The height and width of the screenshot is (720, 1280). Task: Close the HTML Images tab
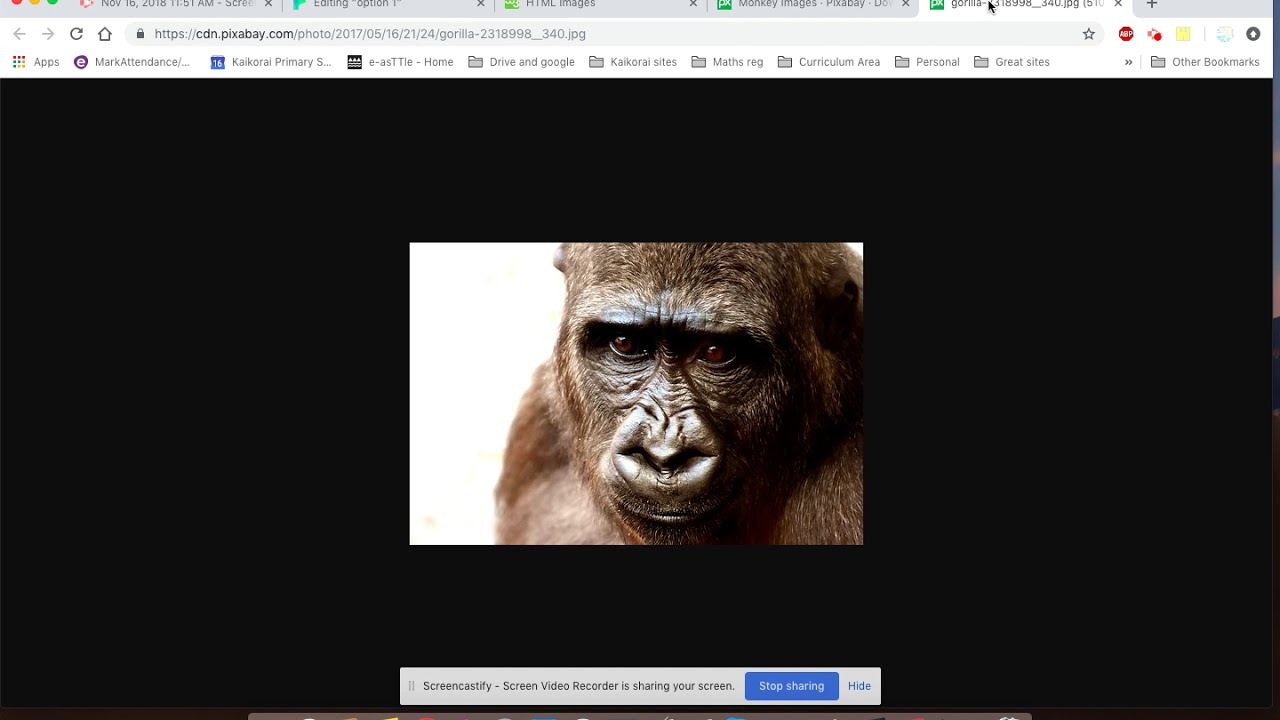pyautogui.click(x=693, y=5)
